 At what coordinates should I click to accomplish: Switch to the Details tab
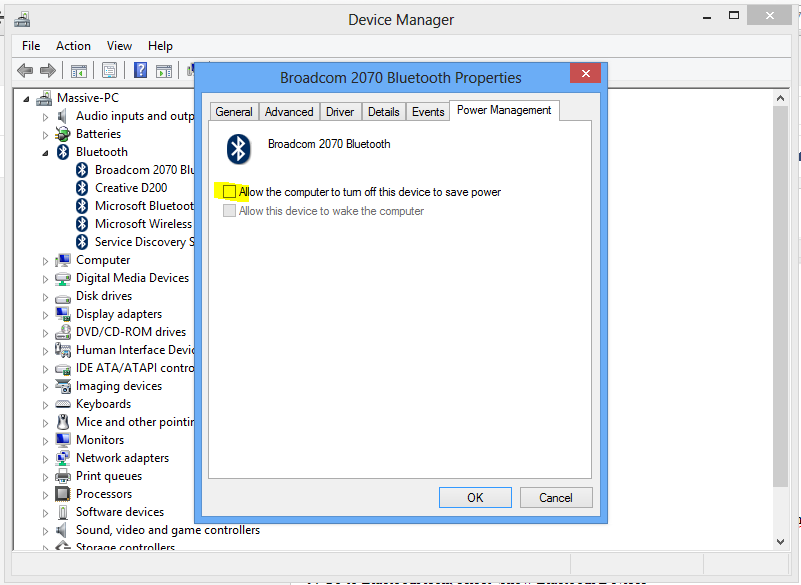pyautogui.click(x=384, y=112)
